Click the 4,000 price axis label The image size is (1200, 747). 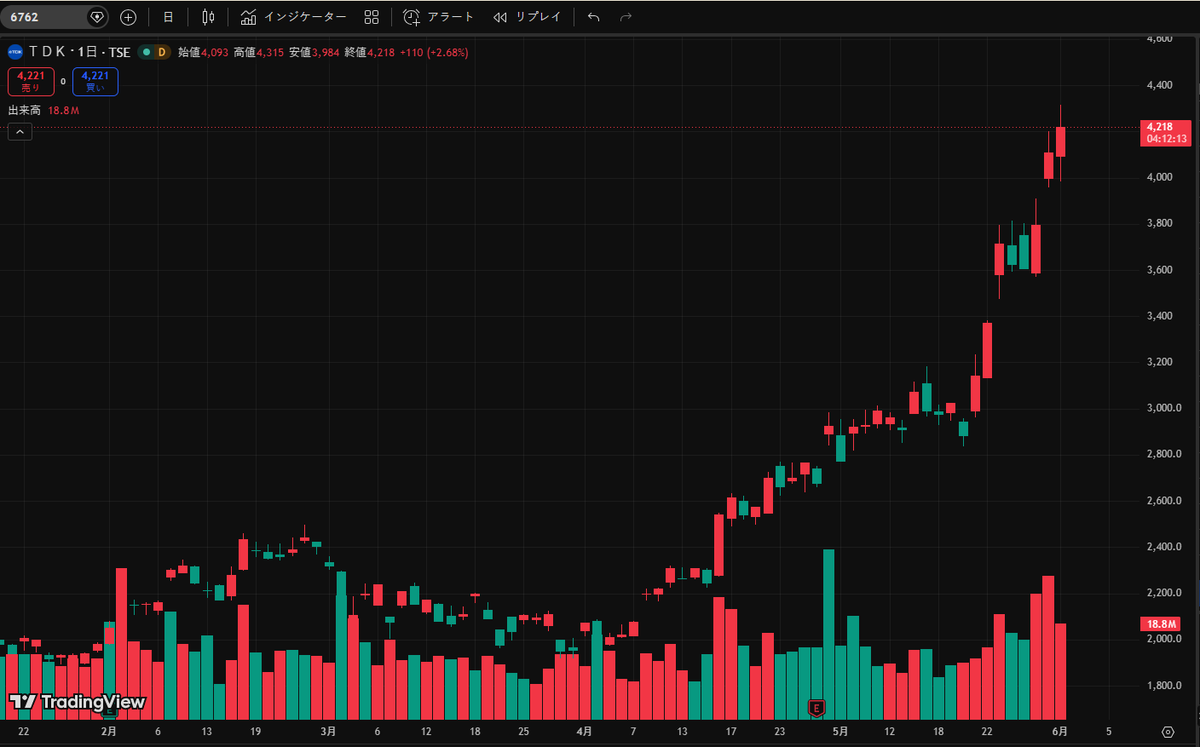(x=1159, y=177)
